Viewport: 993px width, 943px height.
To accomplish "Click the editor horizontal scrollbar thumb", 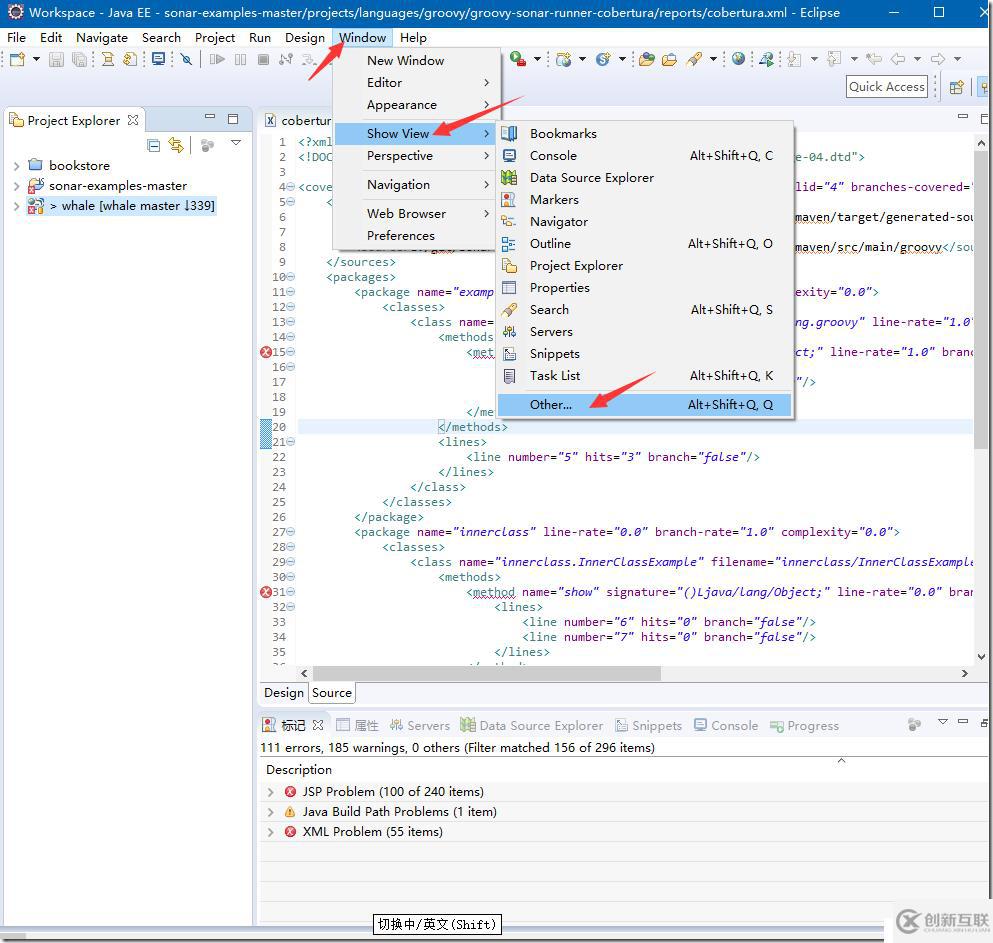I will click(x=486, y=673).
